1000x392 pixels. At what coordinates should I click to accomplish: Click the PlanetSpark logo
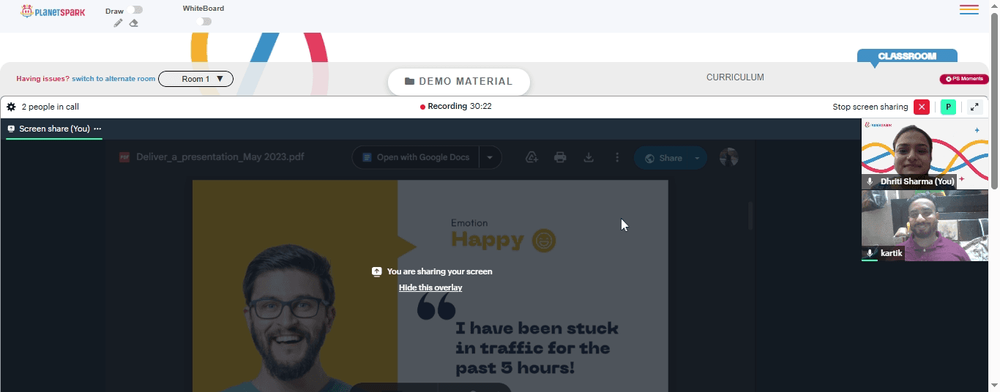click(53, 11)
